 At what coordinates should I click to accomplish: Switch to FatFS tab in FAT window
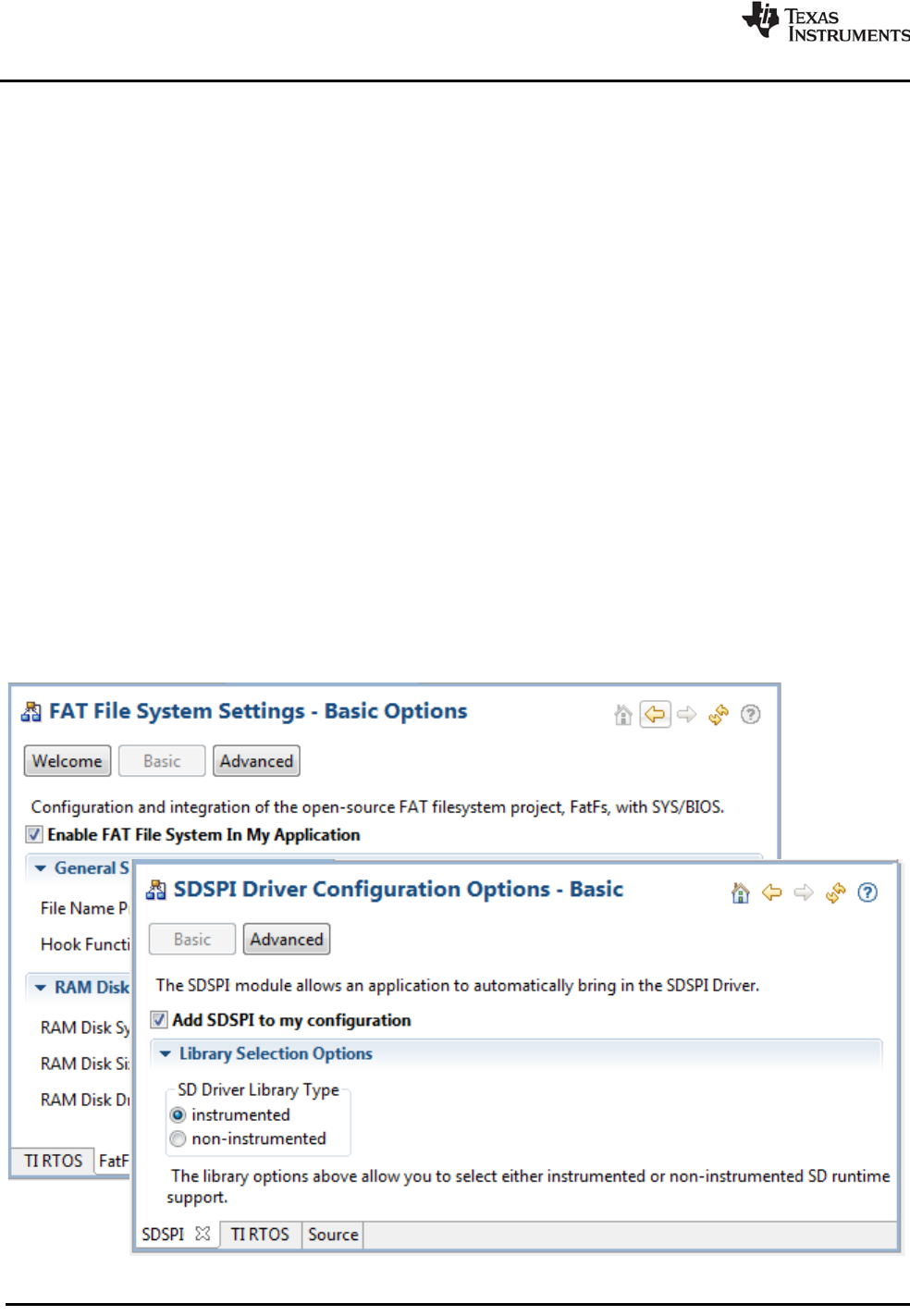[114, 1161]
